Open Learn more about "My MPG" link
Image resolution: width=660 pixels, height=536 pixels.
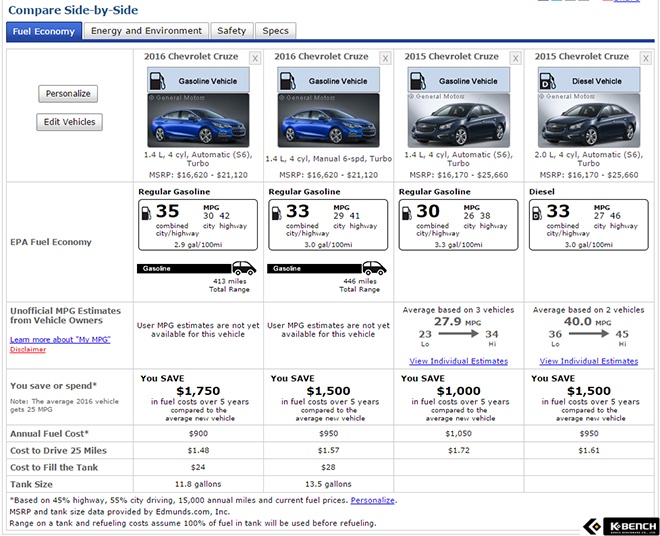tap(60, 339)
